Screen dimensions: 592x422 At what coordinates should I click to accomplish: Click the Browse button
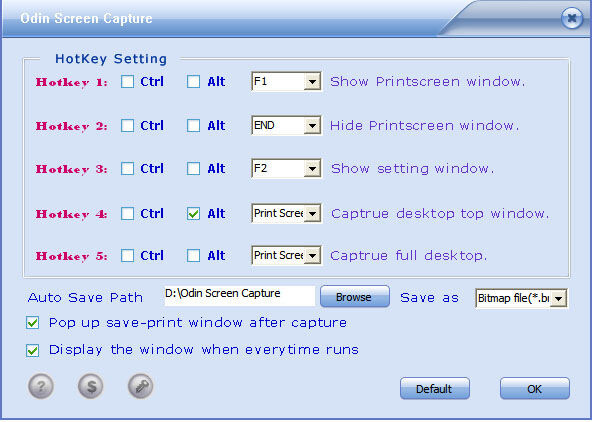(x=355, y=297)
